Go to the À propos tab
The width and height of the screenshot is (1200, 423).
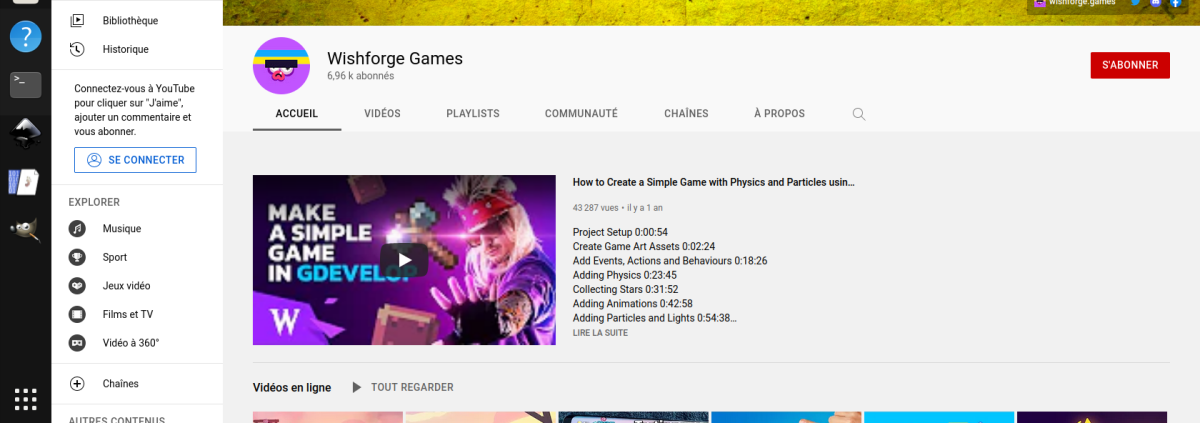779,114
